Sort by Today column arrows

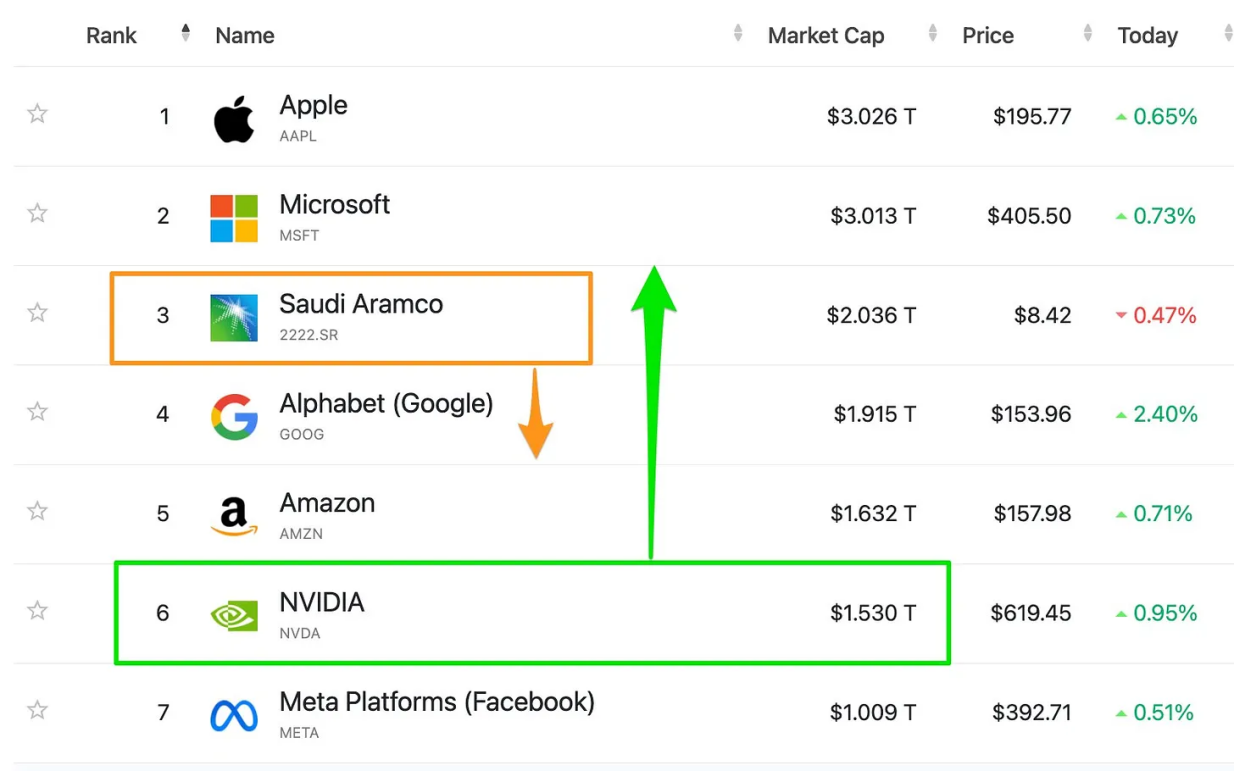click(1228, 34)
